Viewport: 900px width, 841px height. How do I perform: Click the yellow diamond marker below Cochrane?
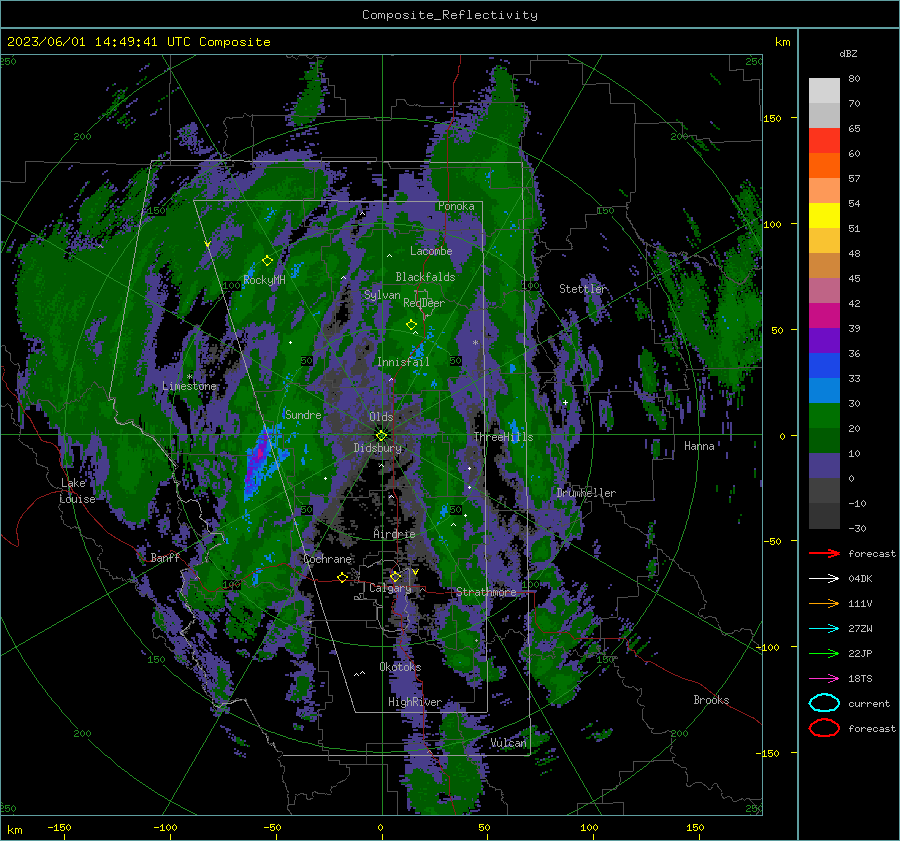click(x=343, y=577)
